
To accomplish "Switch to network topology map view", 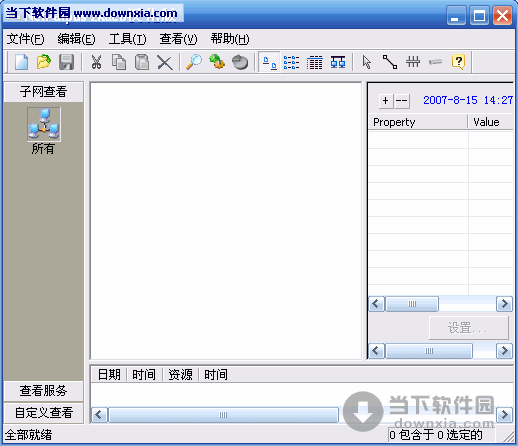I will 338,62.
